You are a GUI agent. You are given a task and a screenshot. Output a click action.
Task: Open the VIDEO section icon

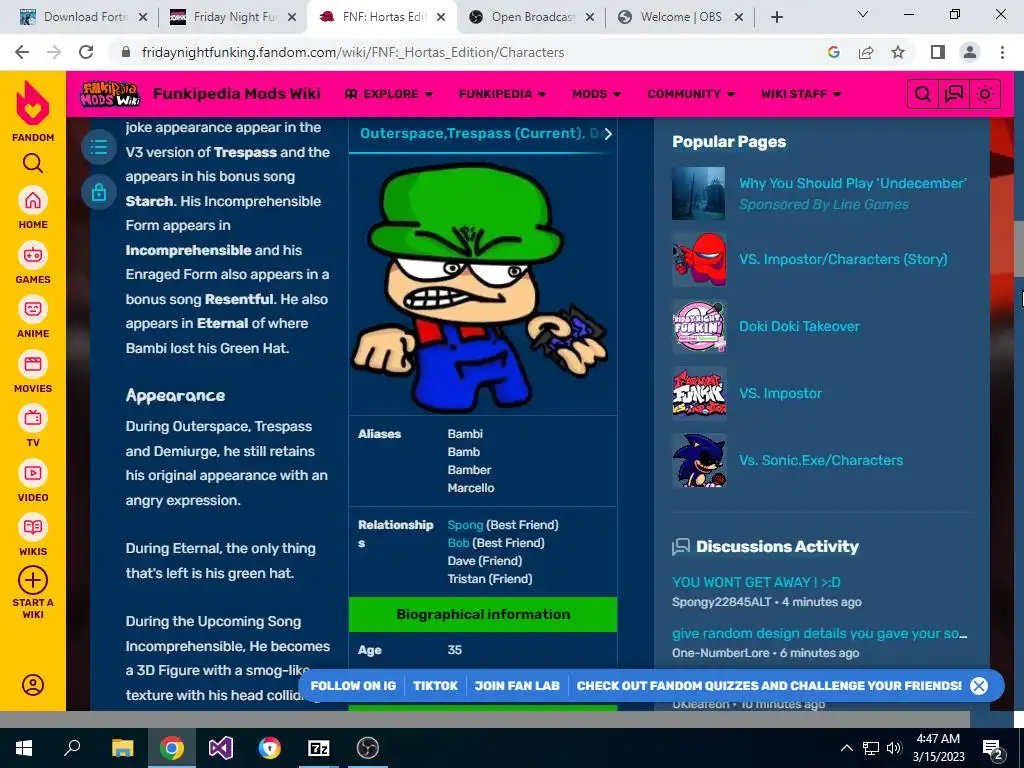point(33,473)
